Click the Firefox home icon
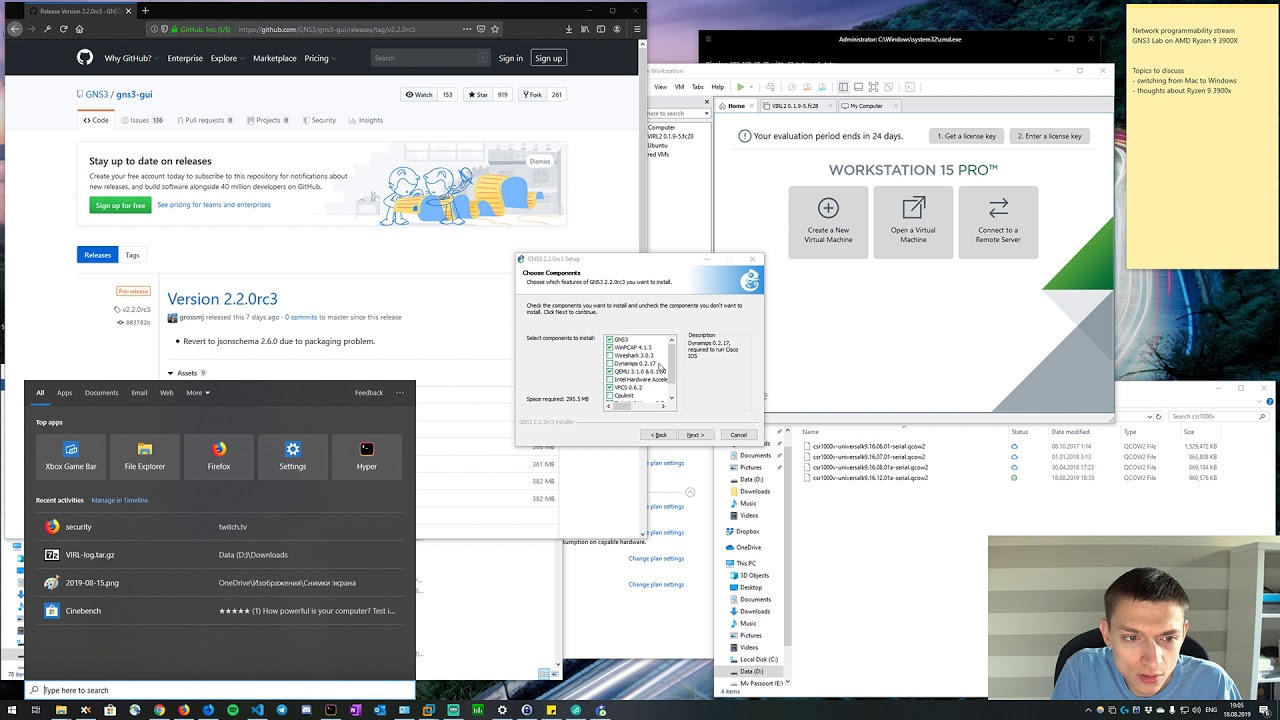The width and height of the screenshot is (1280, 720). [79, 29]
